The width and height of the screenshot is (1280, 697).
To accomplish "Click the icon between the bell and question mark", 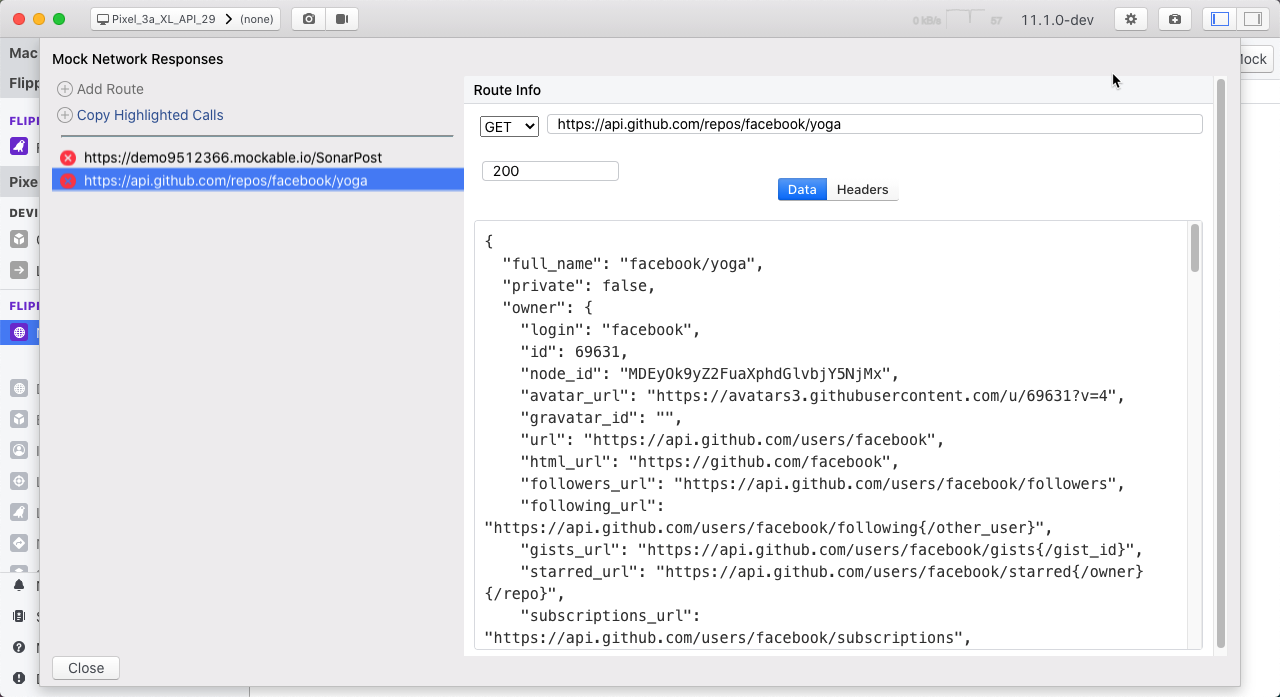I will [x=19, y=616].
